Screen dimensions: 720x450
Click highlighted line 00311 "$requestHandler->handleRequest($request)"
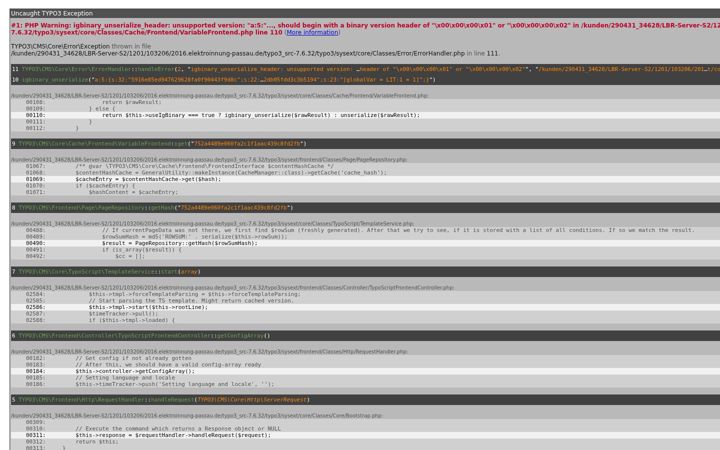click(x=365, y=435)
